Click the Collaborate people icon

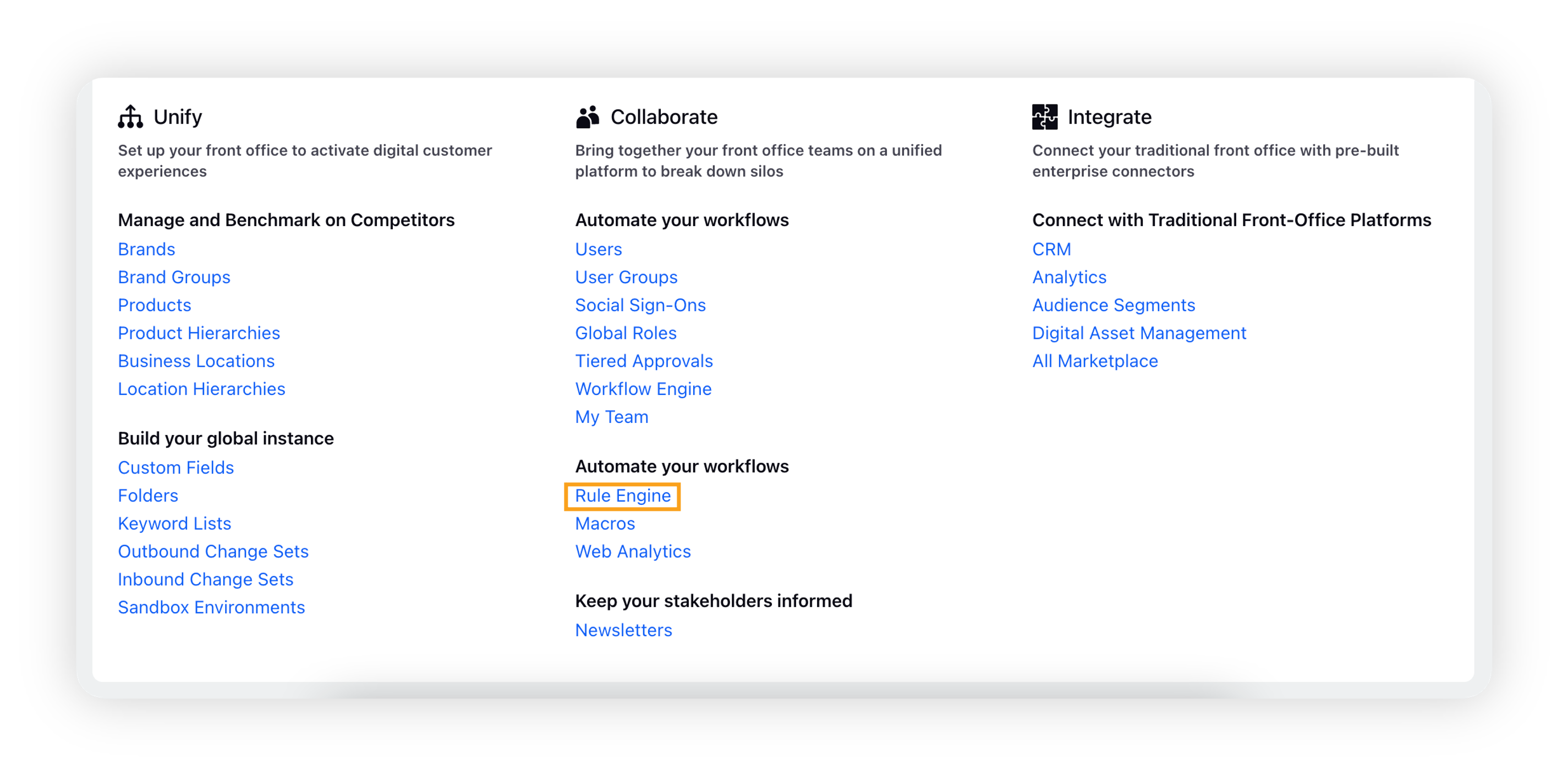point(588,116)
